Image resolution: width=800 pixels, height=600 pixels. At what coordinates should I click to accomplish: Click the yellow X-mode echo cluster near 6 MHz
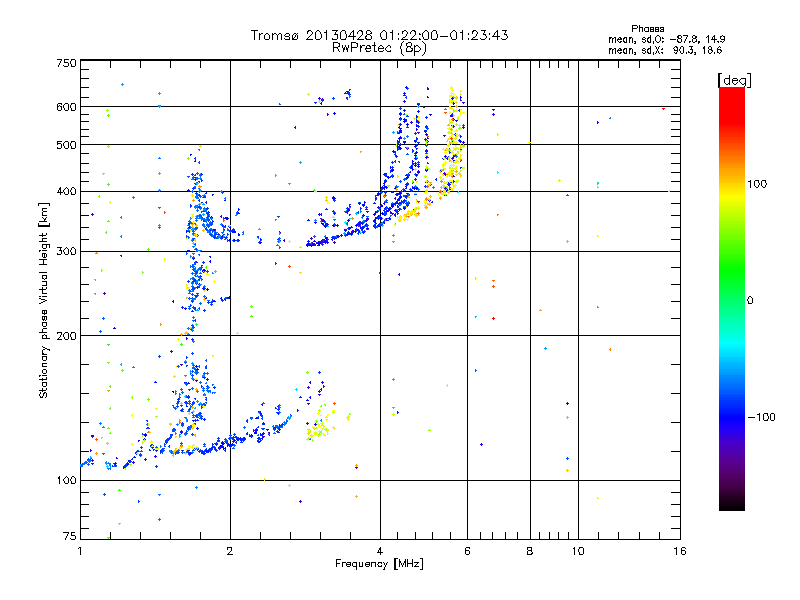click(x=452, y=143)
